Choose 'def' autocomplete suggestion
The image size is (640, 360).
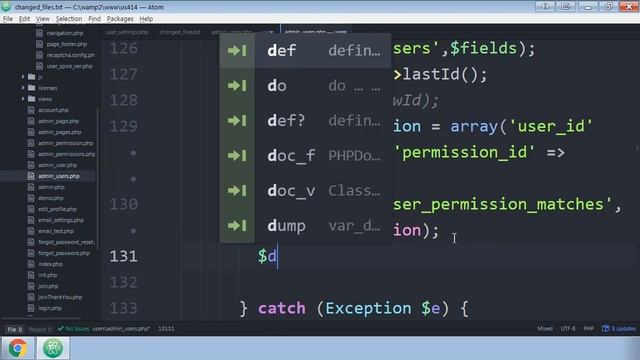coord(305,51)
